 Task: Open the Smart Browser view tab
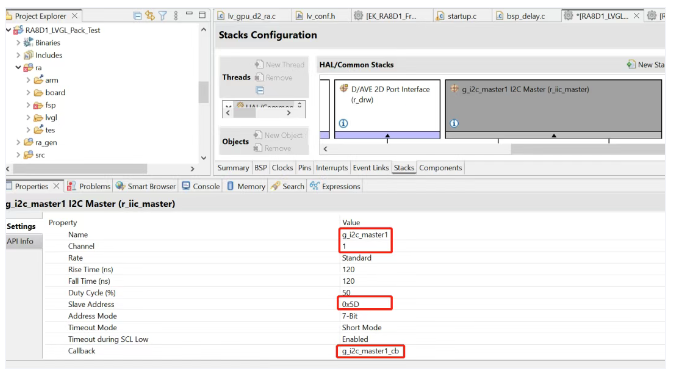[x=146, y=186]
